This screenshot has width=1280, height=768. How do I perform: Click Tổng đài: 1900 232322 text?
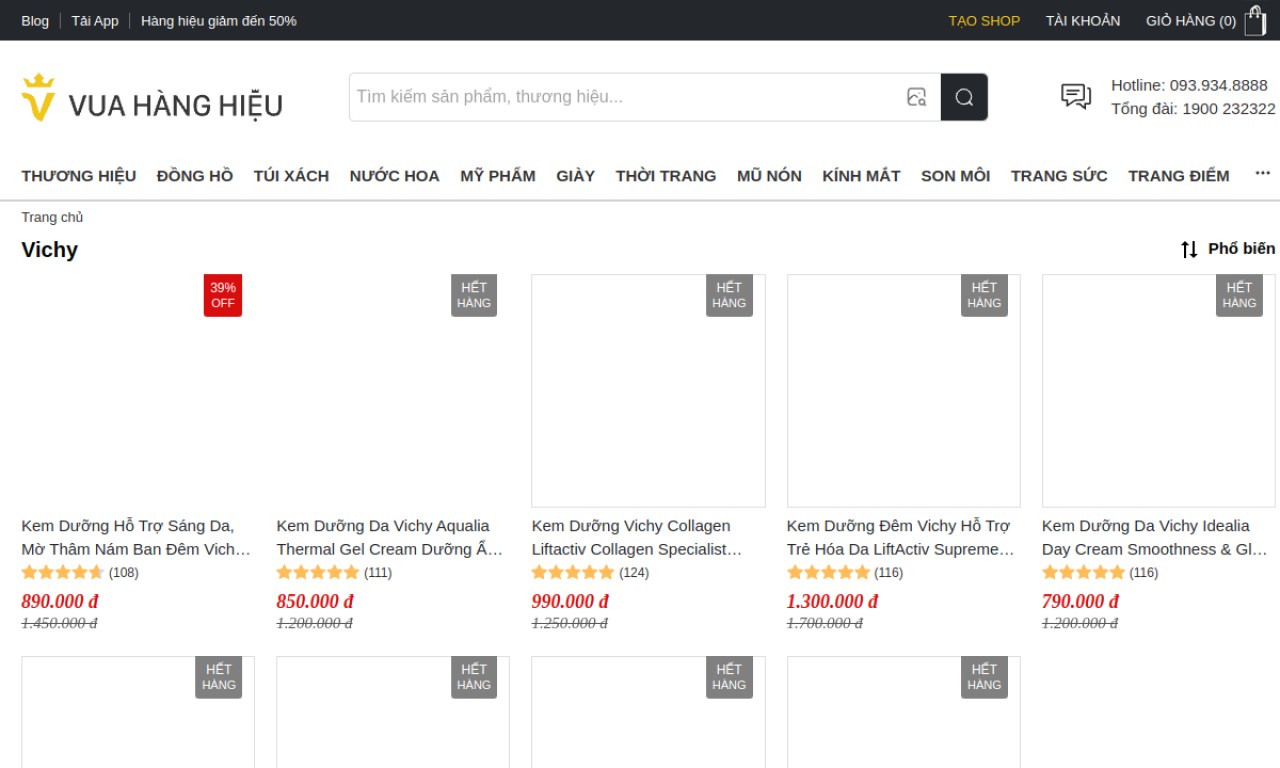[x=1193, y=109]
